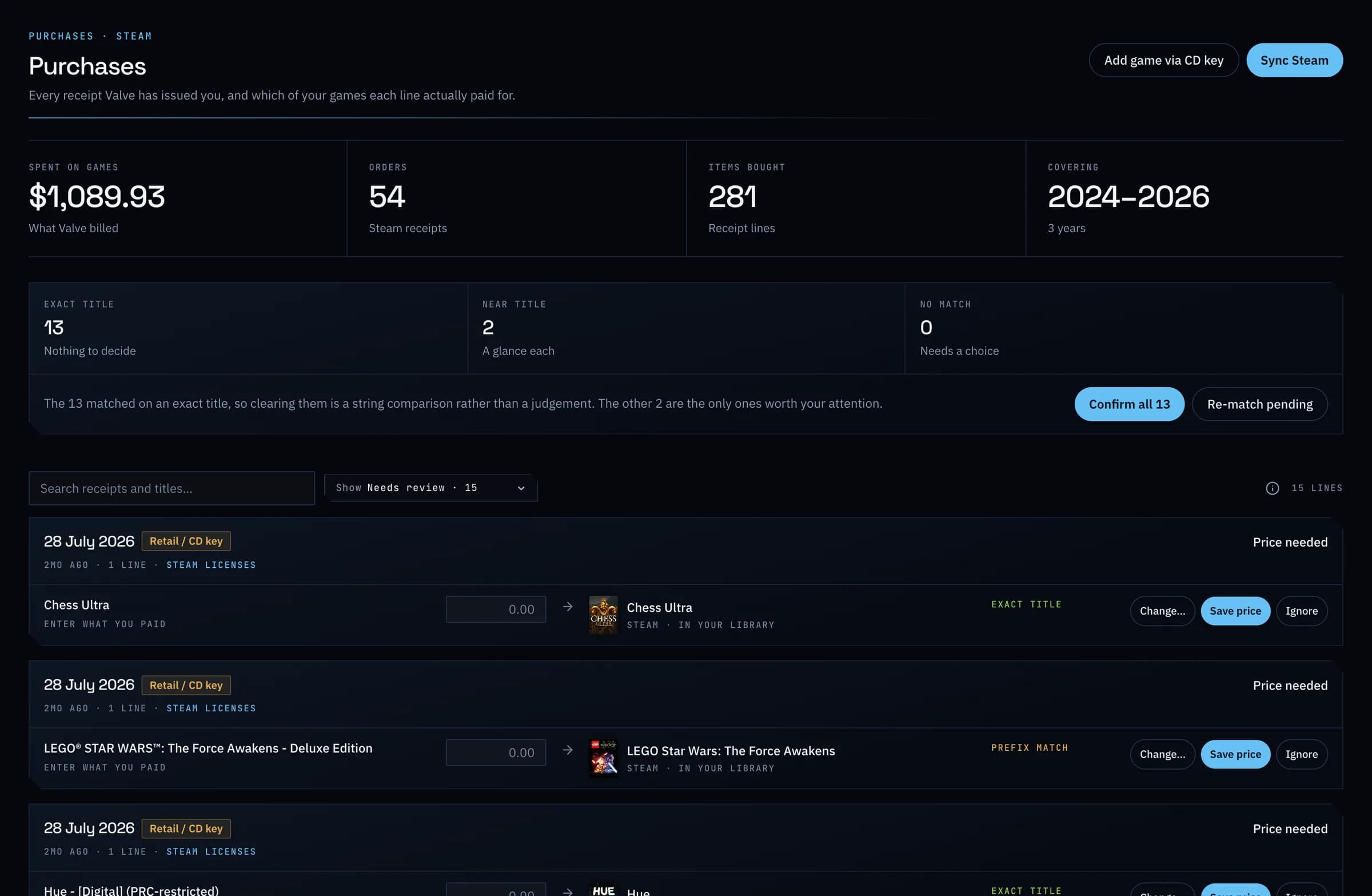Click the 15 LINES counter
Image resolution: width=1372 pixels, height=896 pixels.
[1317, 488]
